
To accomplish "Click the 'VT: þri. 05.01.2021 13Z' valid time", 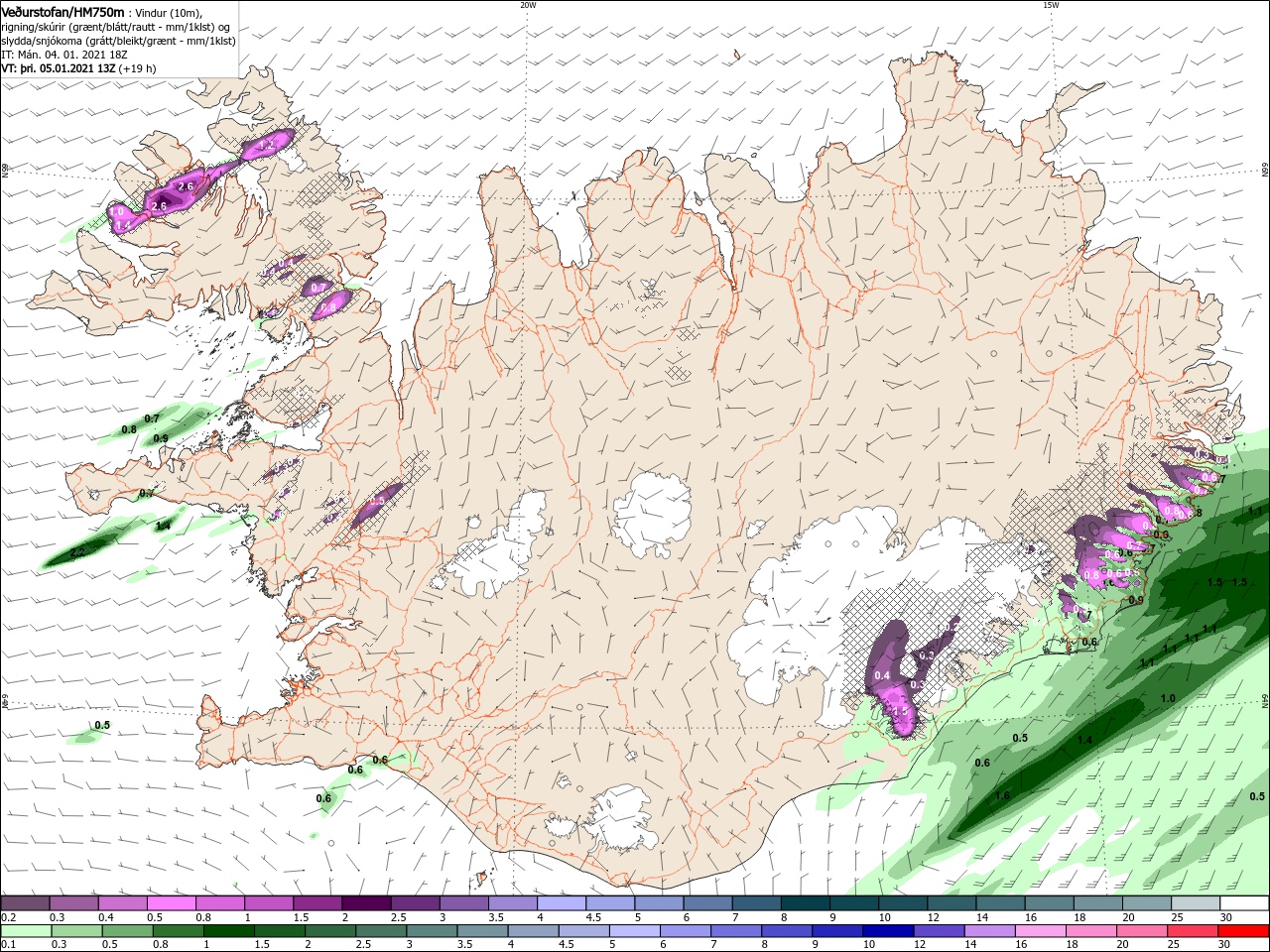I will 59,68.
